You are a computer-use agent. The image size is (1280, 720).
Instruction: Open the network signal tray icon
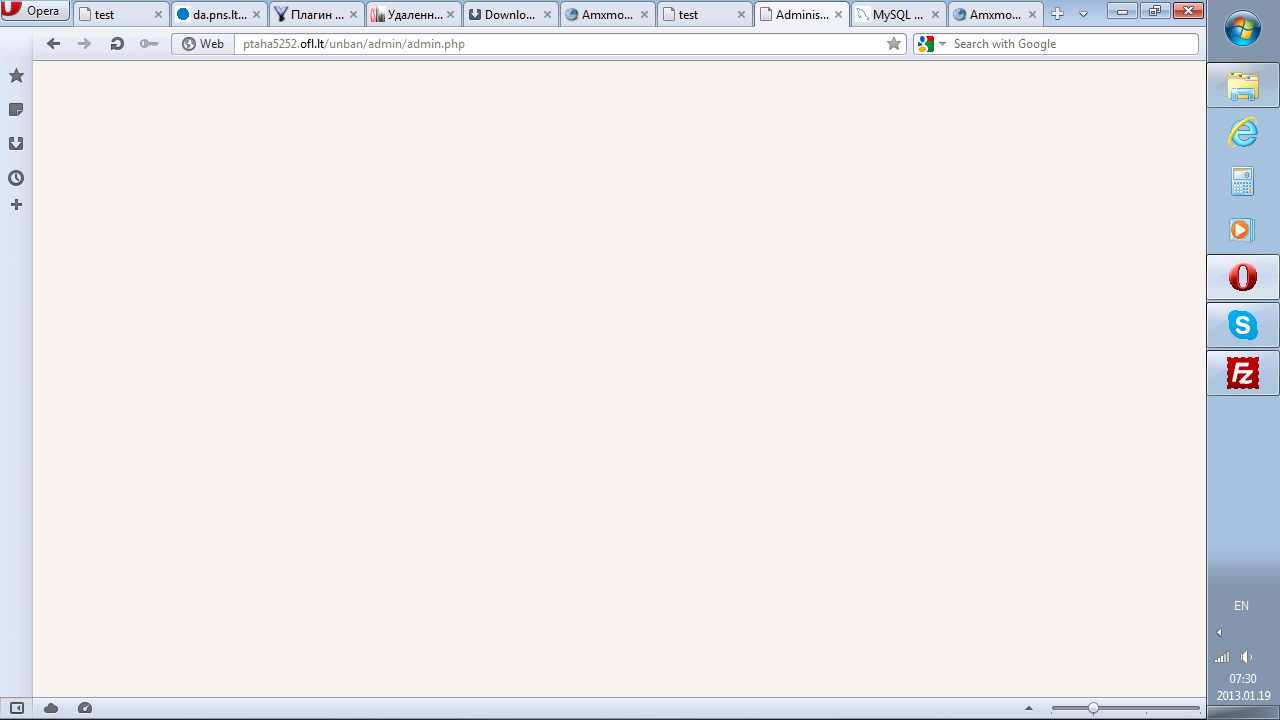[1222, 657]
